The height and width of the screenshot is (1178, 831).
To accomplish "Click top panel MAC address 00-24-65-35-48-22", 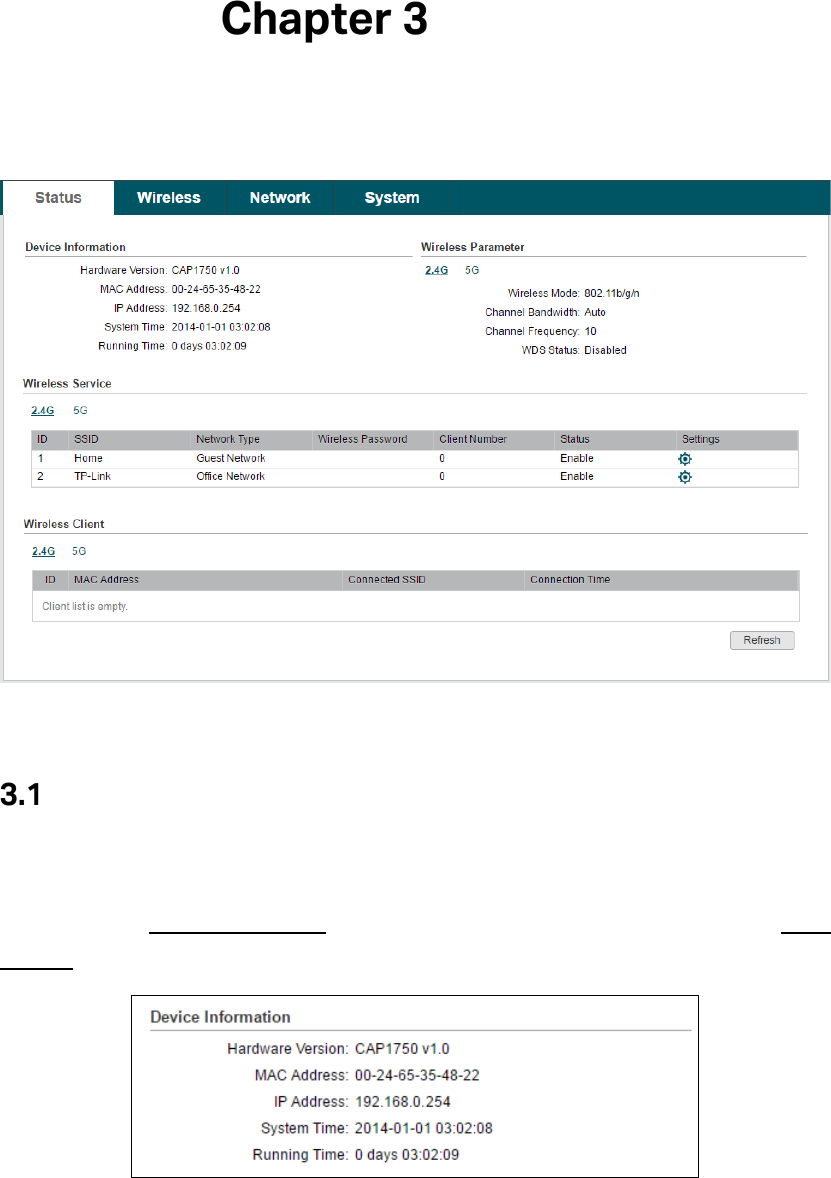I will pyautogui.click(x=216, y=289).
